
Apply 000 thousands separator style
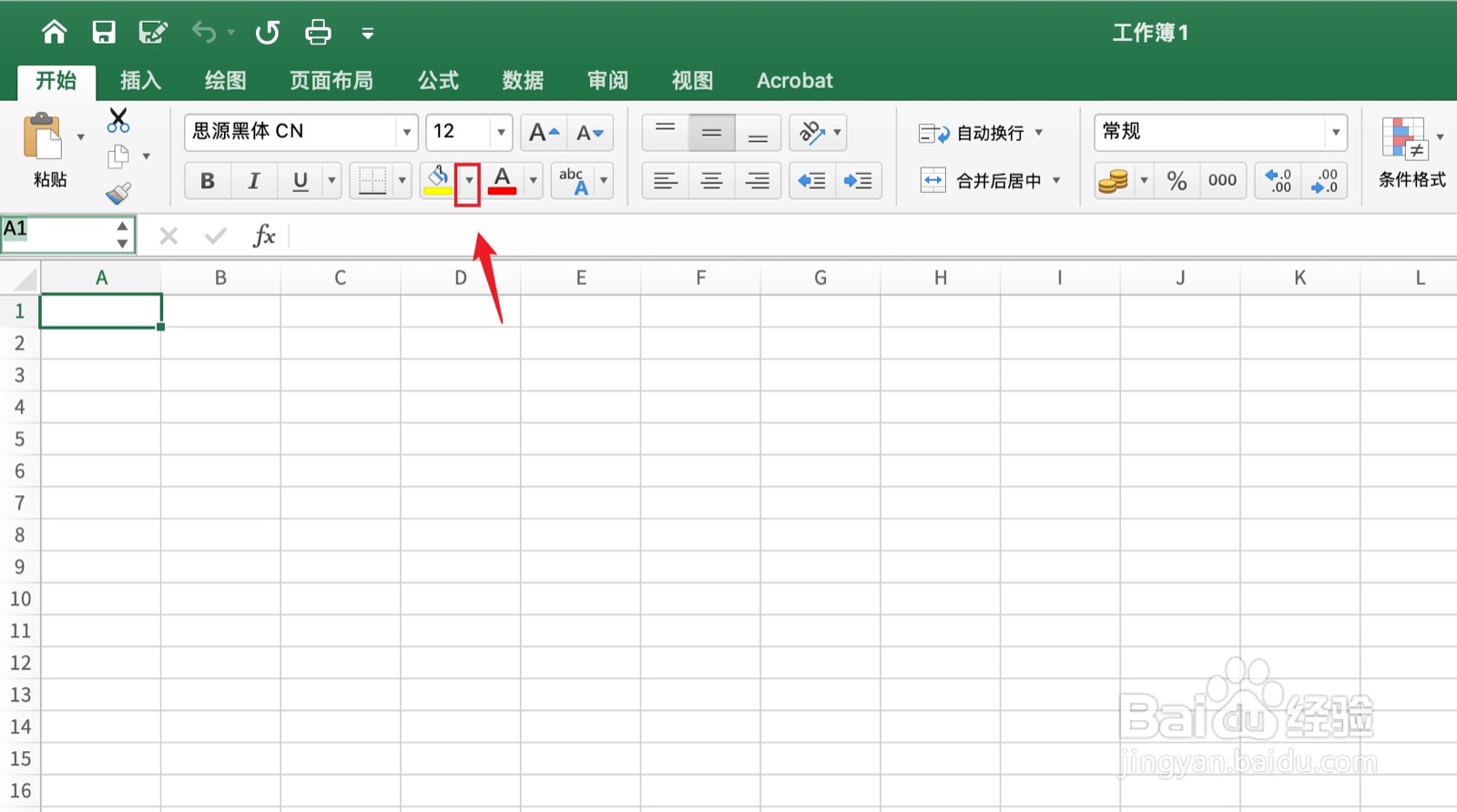(1222, 181)
